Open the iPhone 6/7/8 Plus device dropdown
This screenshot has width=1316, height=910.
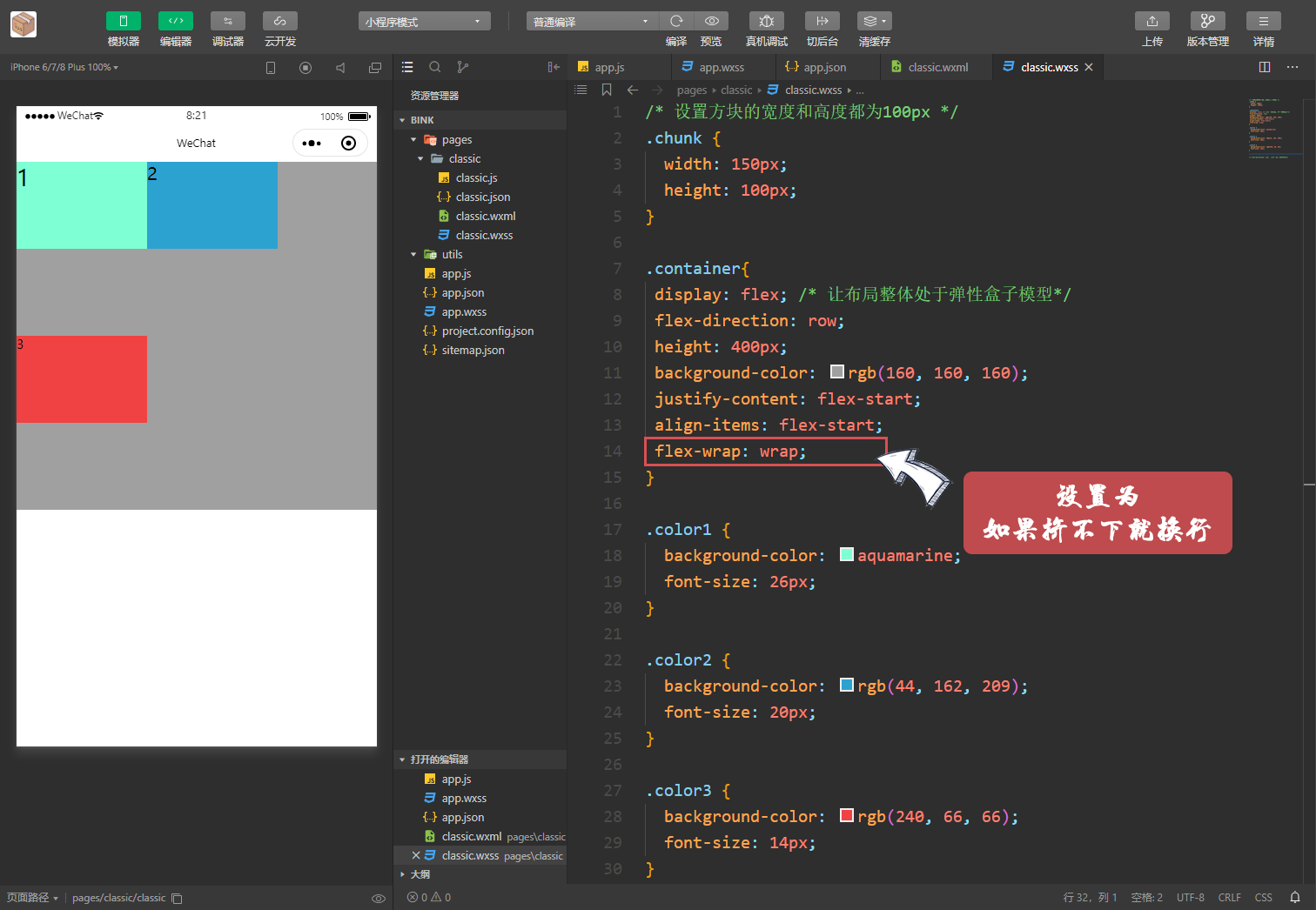pos(64,67)
